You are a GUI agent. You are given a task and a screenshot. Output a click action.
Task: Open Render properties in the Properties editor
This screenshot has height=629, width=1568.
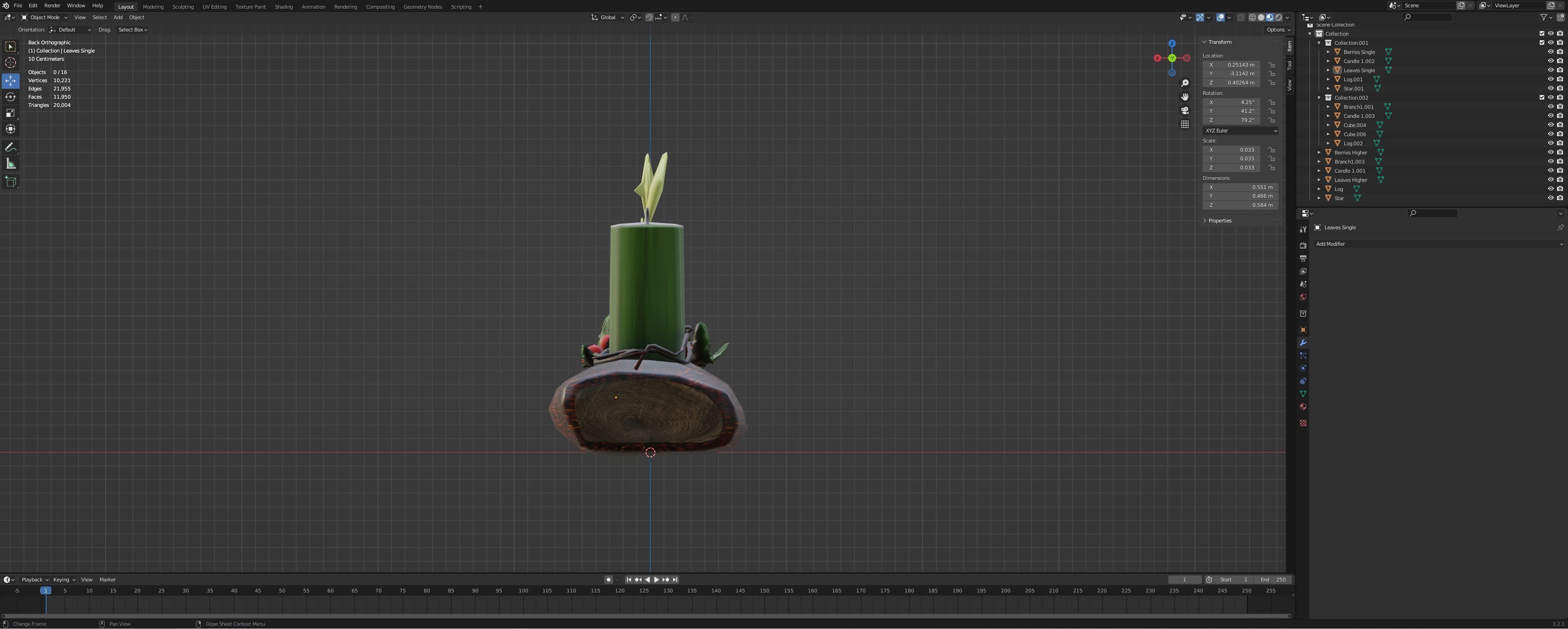point(1303,245)
